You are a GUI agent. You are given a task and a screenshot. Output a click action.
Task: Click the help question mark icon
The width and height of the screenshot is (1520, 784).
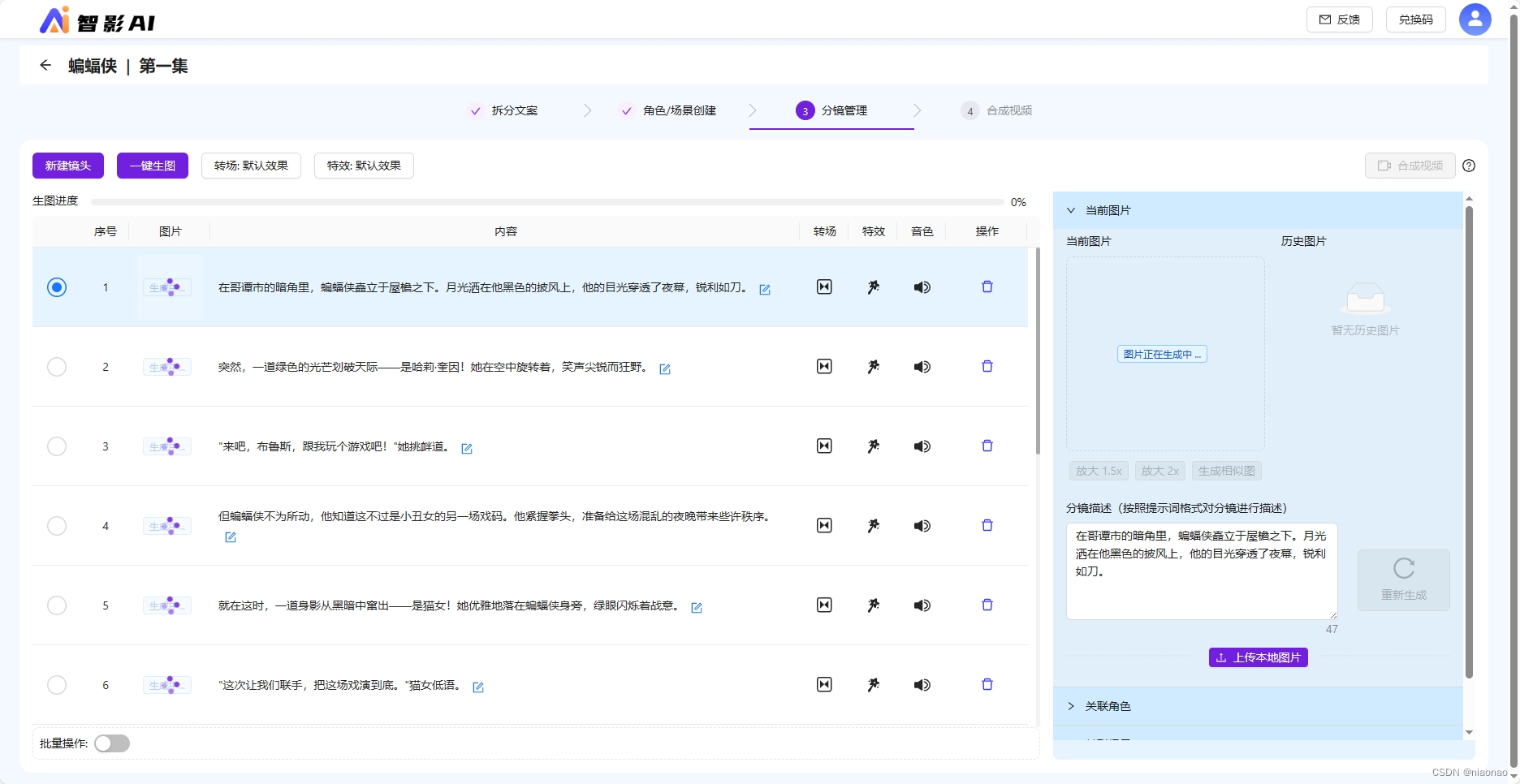(x=1469, y=166)
